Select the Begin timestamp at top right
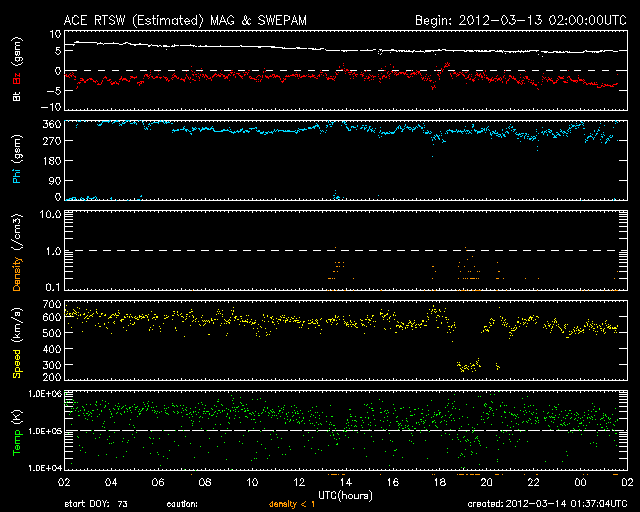Screen dimensions: 640x512 tap(519, 20)
